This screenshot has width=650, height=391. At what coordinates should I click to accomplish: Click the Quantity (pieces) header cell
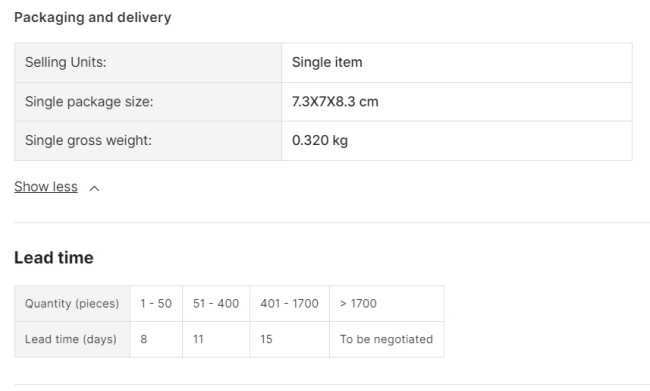(x=73, y=304)
